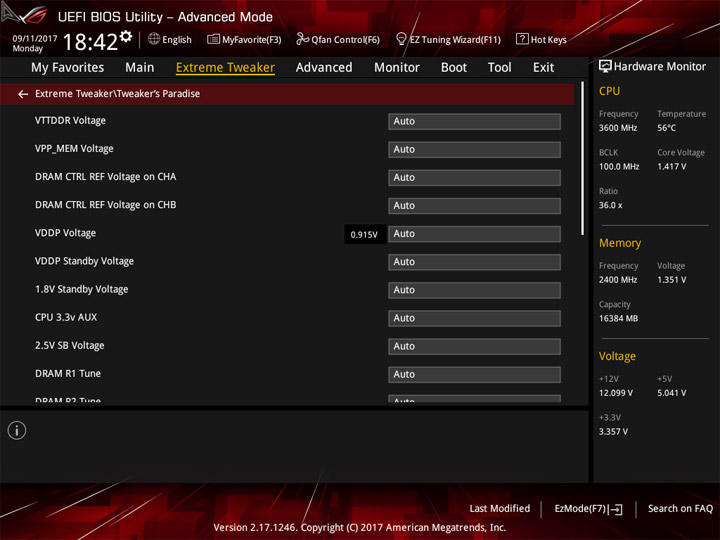Screen dimensions: 720x540
Task: Click CPU frequency 3600 MHz value
Action: point(618,128)
